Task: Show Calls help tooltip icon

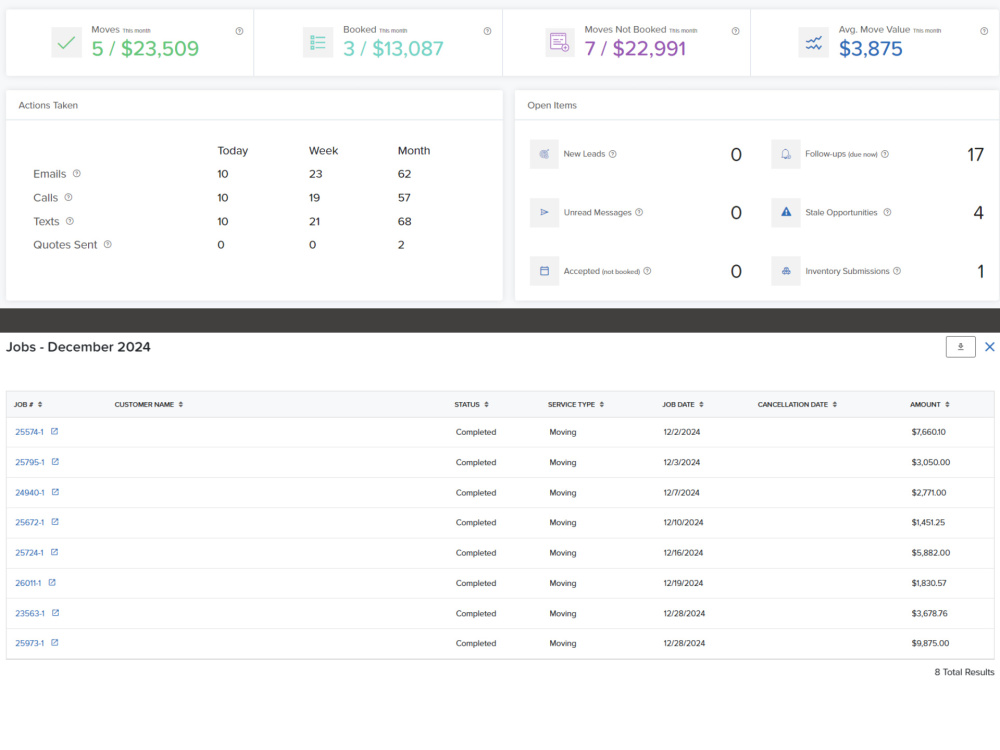Action: point(68,197)
